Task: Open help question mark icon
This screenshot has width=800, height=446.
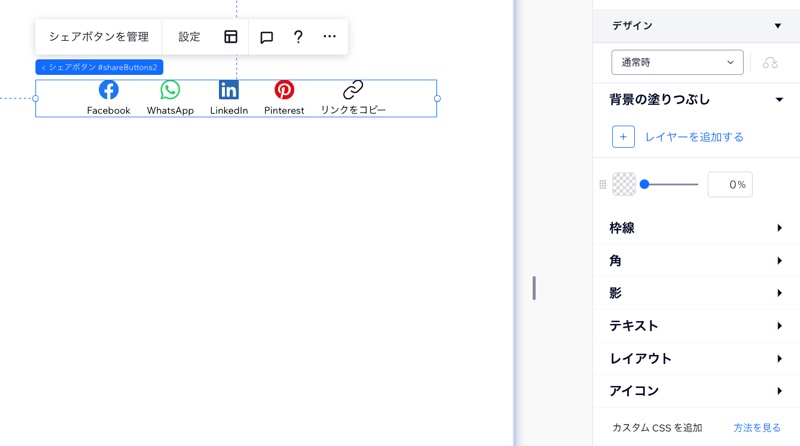Action: (298, 37)
